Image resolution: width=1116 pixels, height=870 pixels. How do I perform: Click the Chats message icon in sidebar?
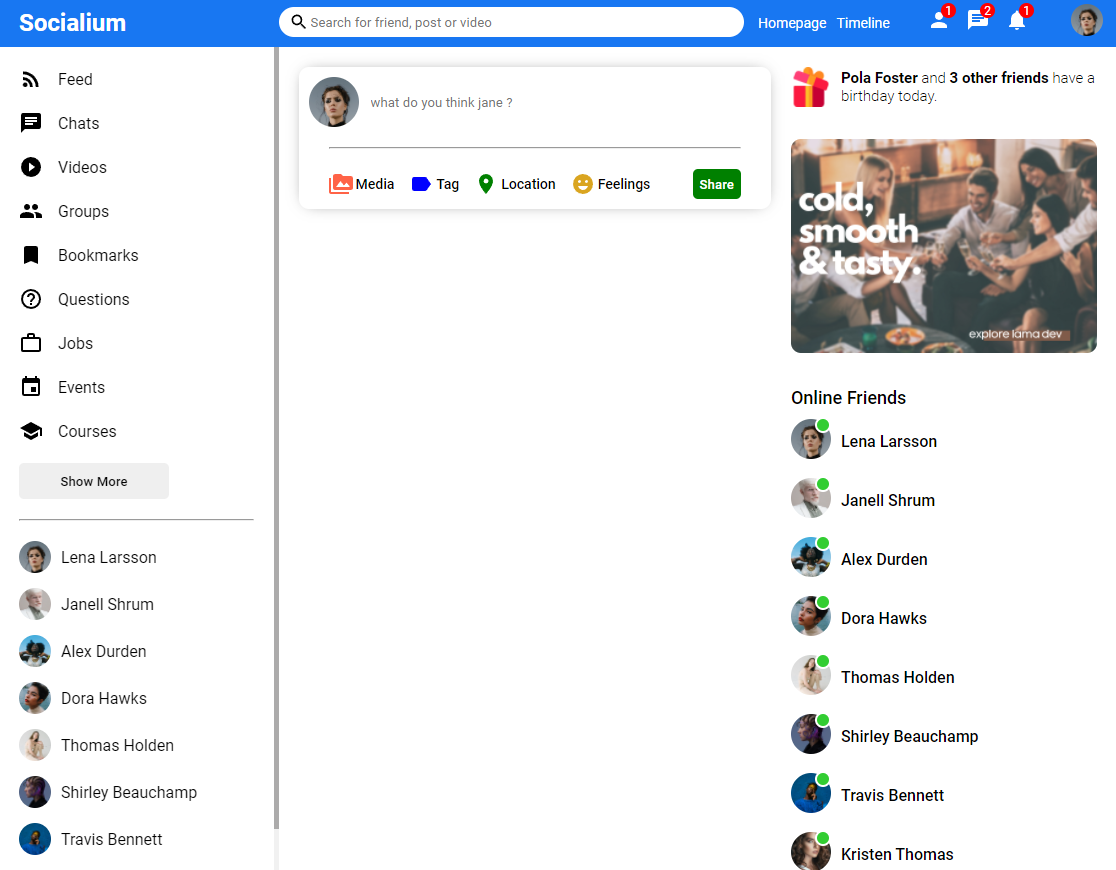click(31, 123)
